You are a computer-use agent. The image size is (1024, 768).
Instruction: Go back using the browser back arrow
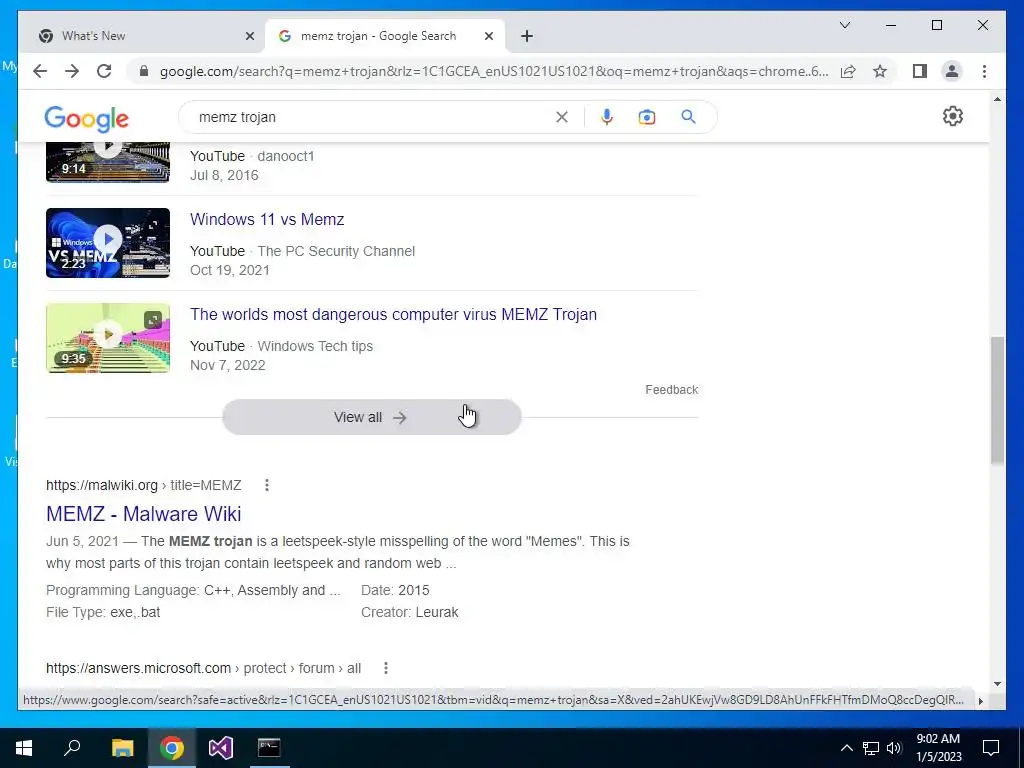[x=40, y=71]
